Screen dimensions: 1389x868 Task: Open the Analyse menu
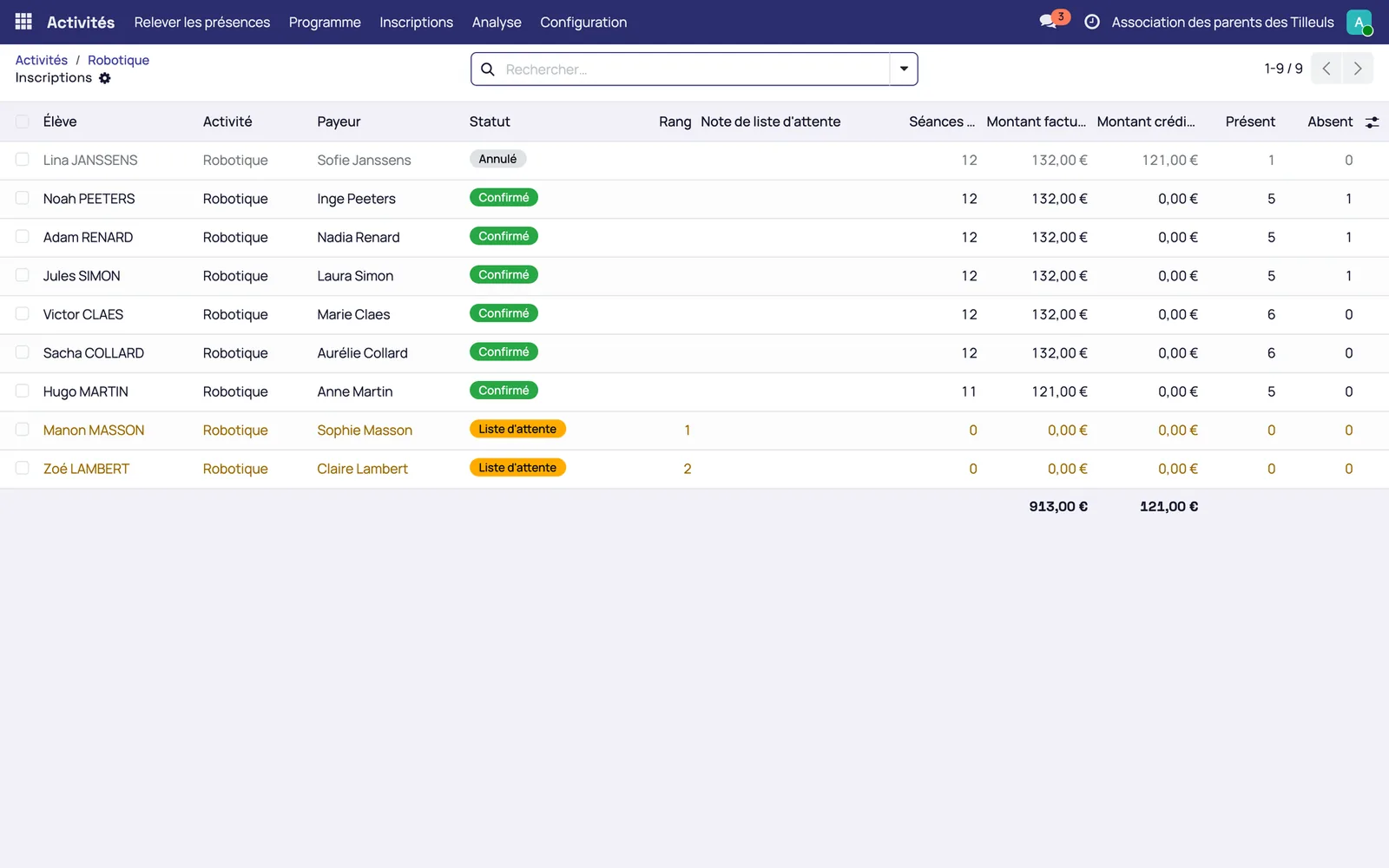click(x=497, y=22)
